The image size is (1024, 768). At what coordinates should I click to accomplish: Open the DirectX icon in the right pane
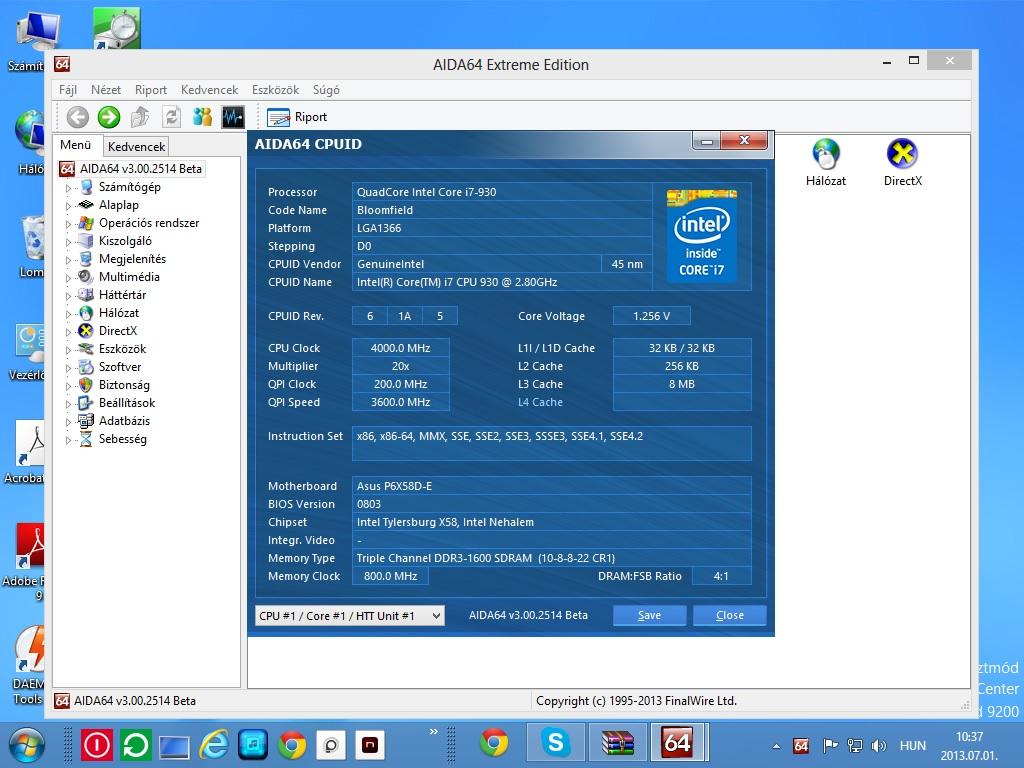point(903,163)
